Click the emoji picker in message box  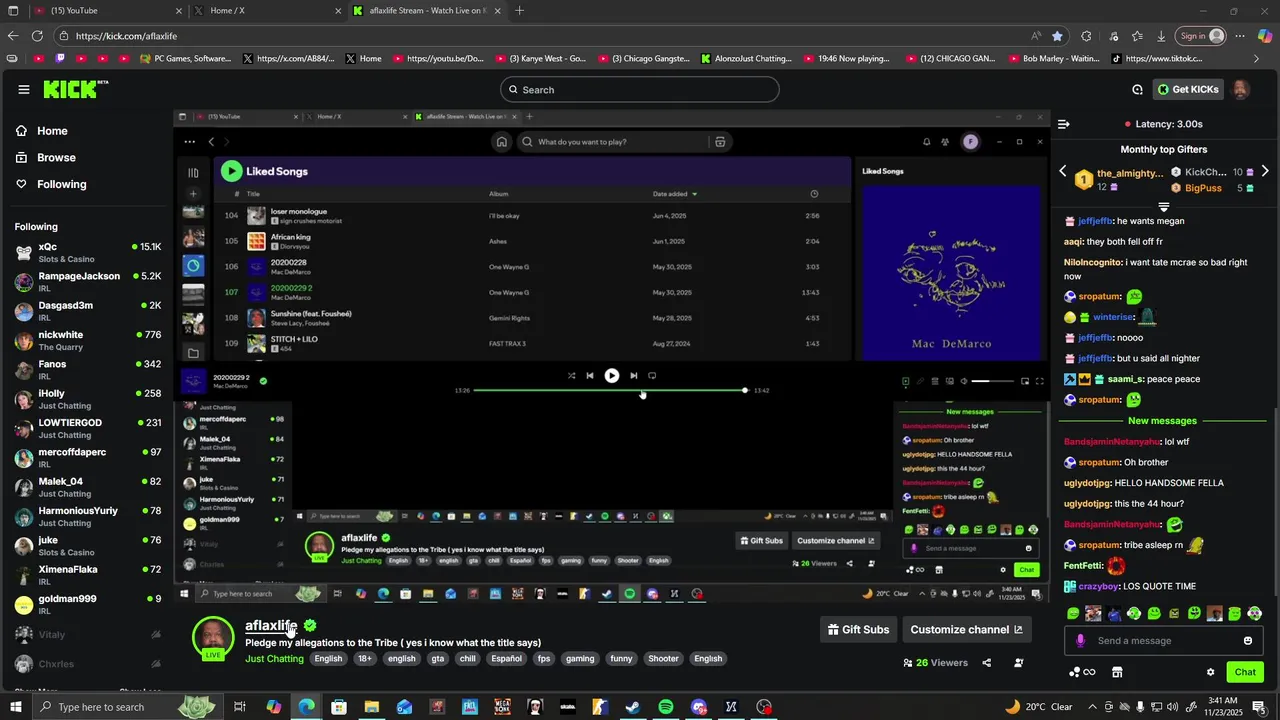(1247, 641)
